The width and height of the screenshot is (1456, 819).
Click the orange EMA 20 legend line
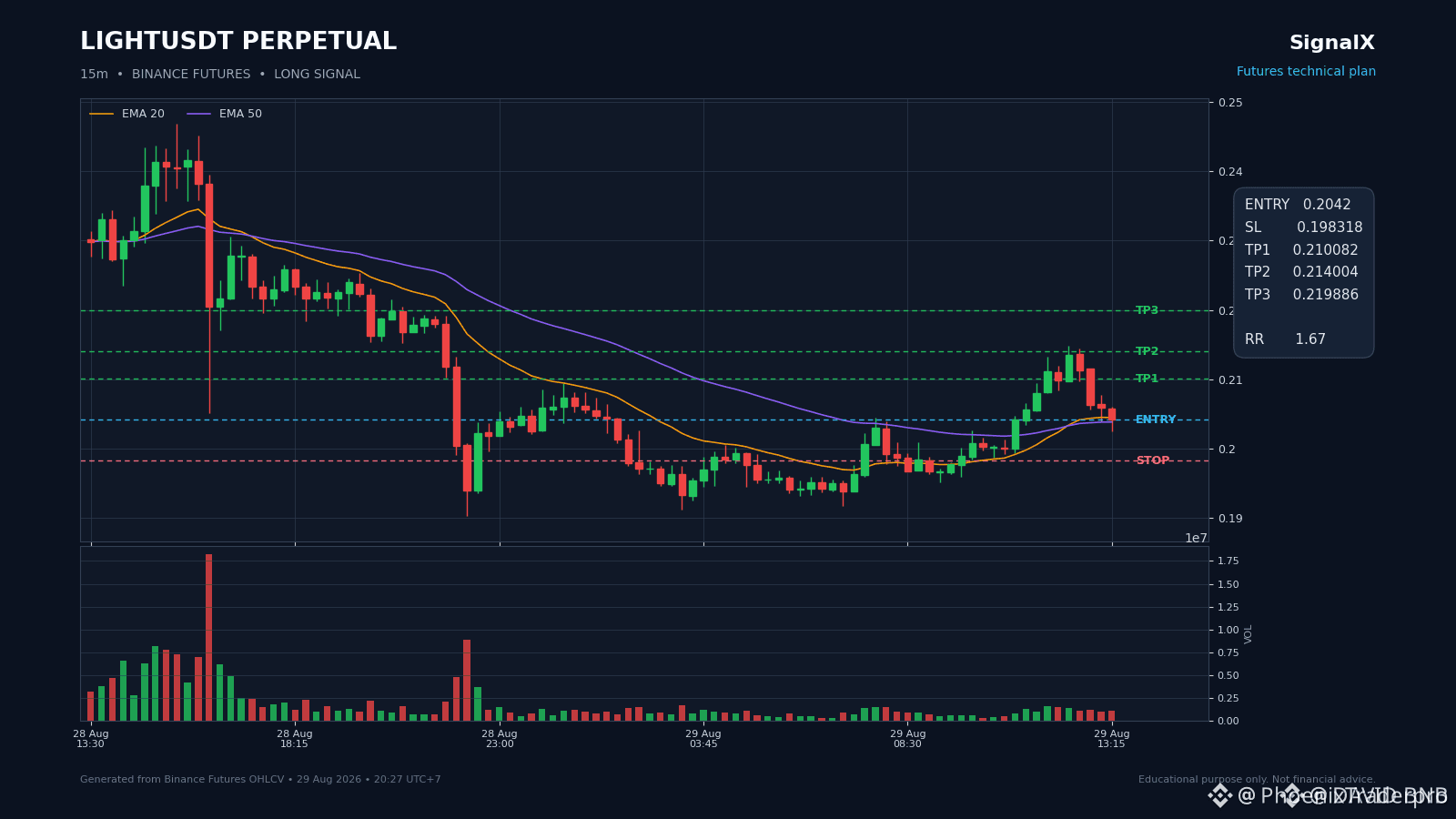click(x=102, y=114)
